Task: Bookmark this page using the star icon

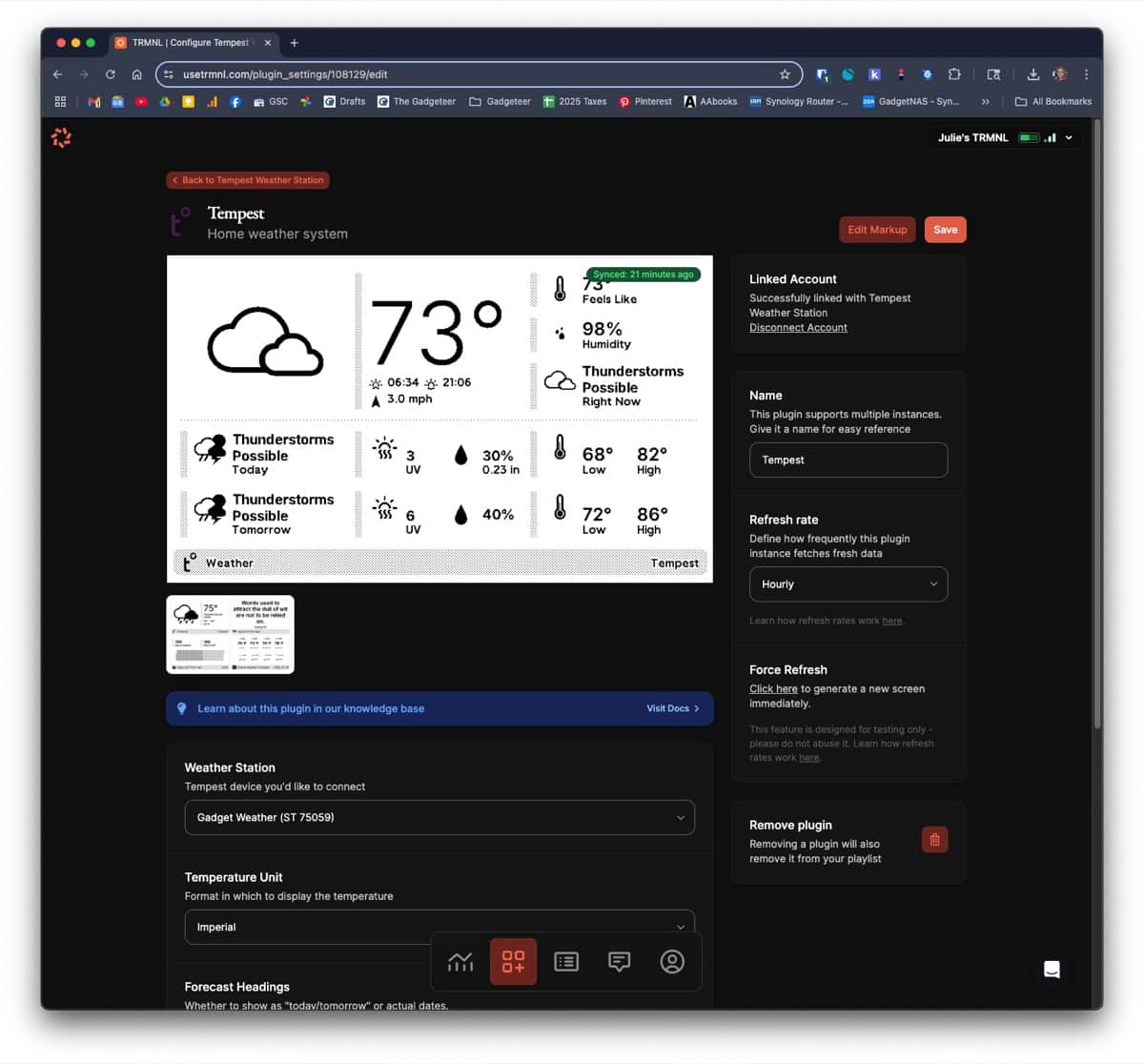Action: coord(784,73)
